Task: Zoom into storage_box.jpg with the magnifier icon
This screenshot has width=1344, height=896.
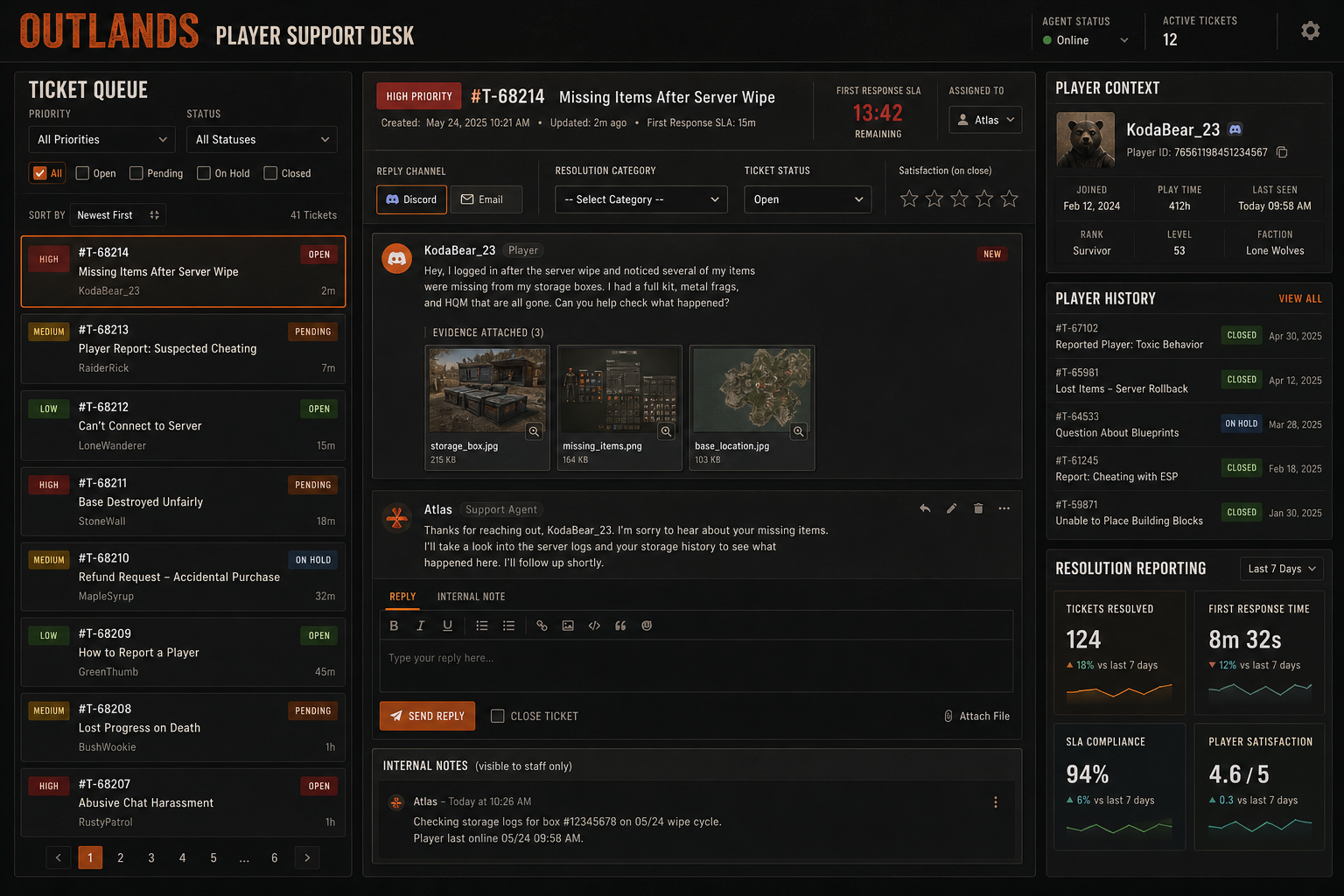Action: 534,431
